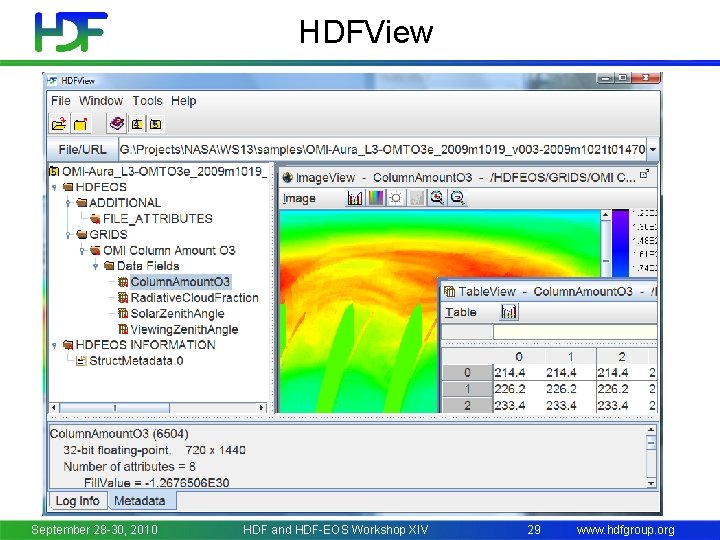Click metadata panel scroll down arrow
720x540 pixels.
[651, 483]
